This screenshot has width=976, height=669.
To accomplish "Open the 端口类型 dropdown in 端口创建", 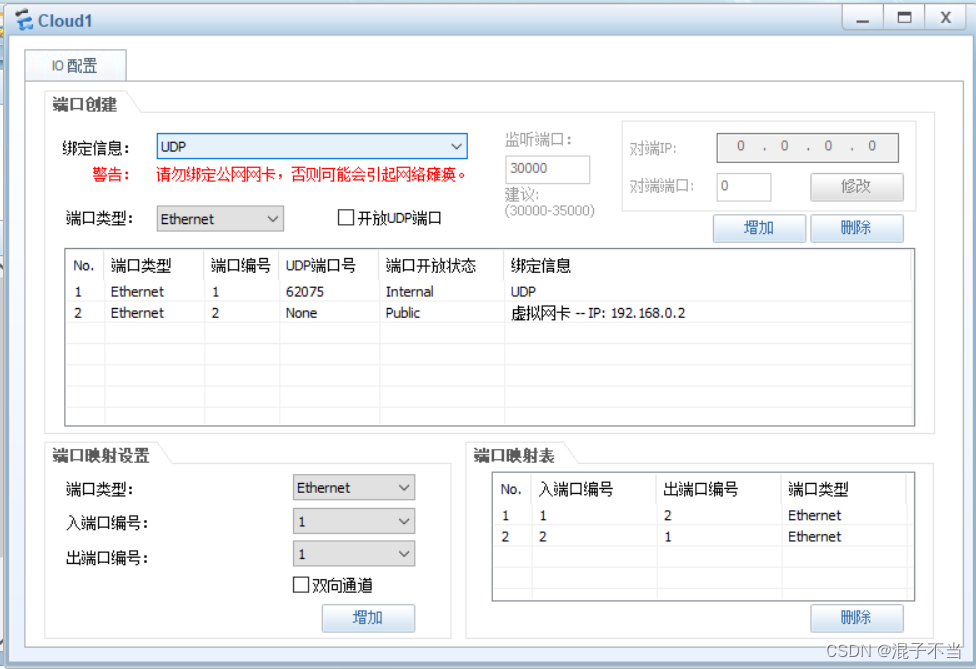I will tap(220, 219).
